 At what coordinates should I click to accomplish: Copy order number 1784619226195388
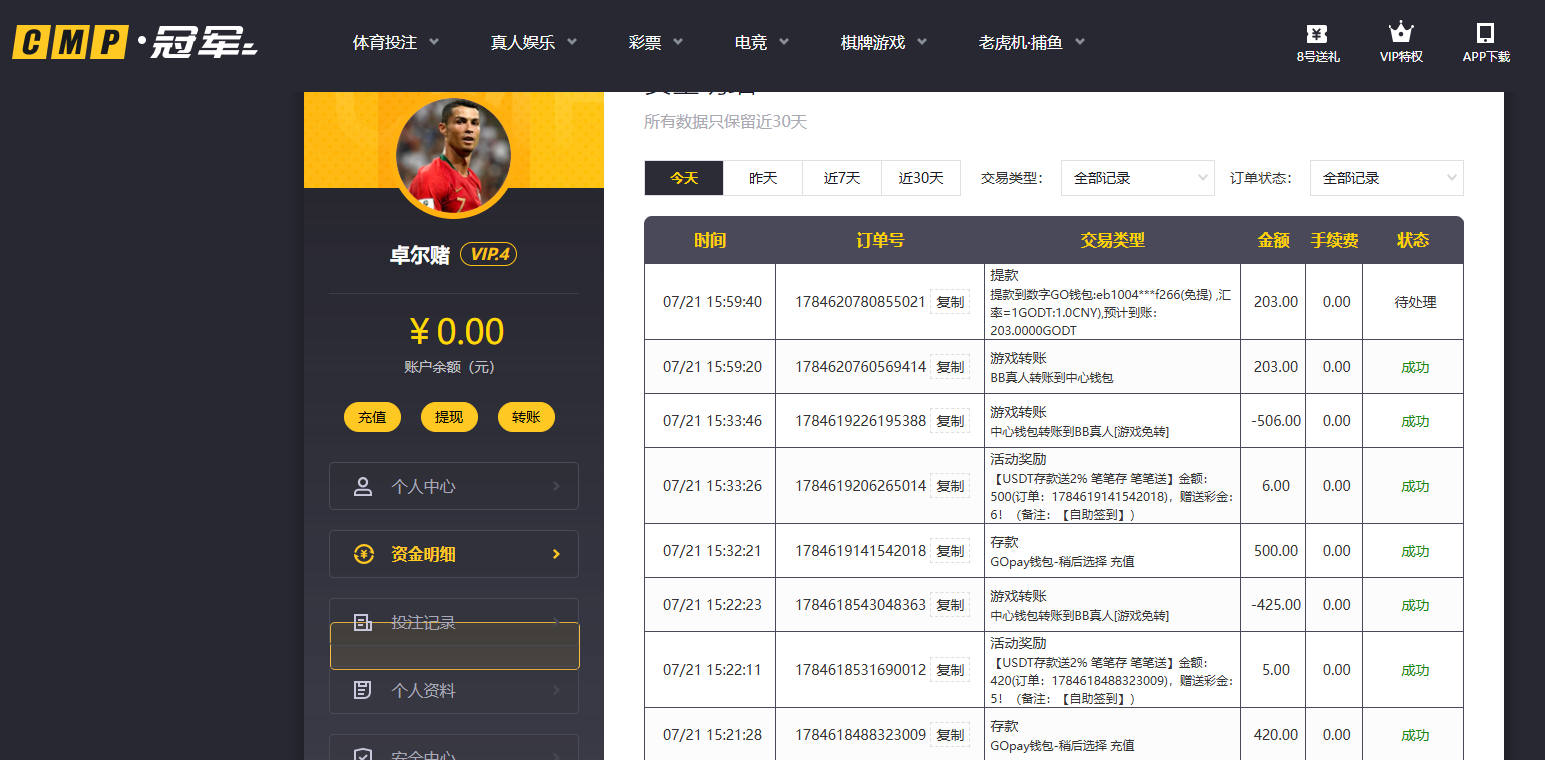(950, 421)
